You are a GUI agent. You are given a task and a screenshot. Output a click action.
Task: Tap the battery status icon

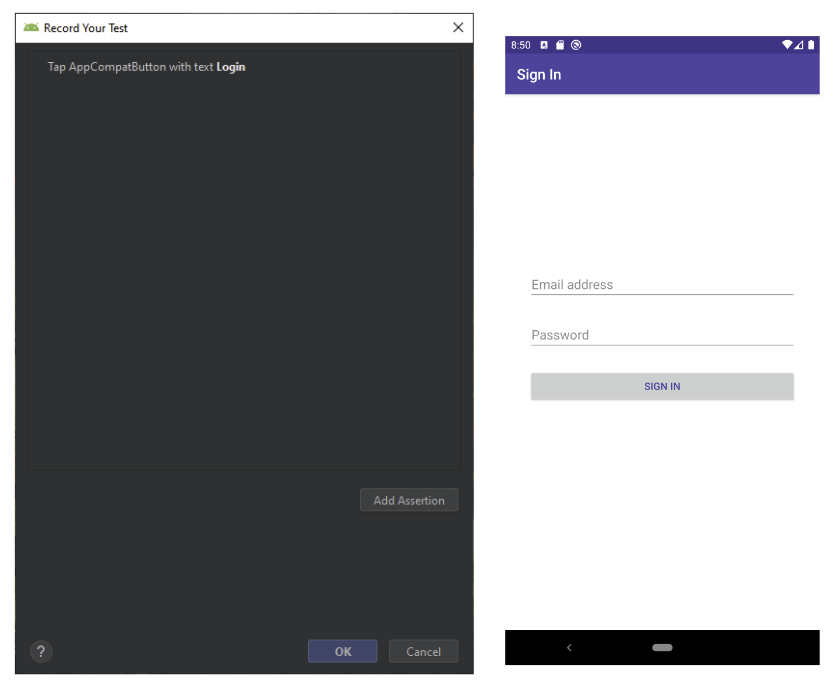[811, 45]
